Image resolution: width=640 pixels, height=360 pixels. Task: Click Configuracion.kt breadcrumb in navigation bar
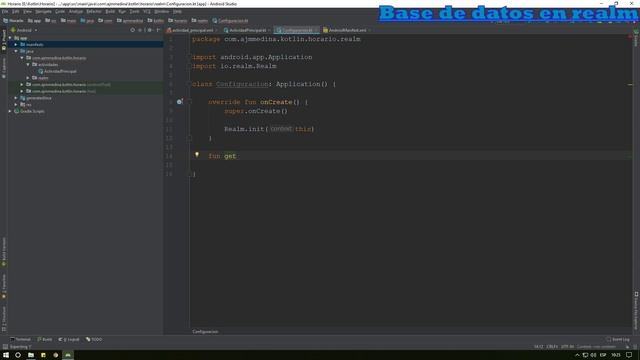[x=230, y=20]
